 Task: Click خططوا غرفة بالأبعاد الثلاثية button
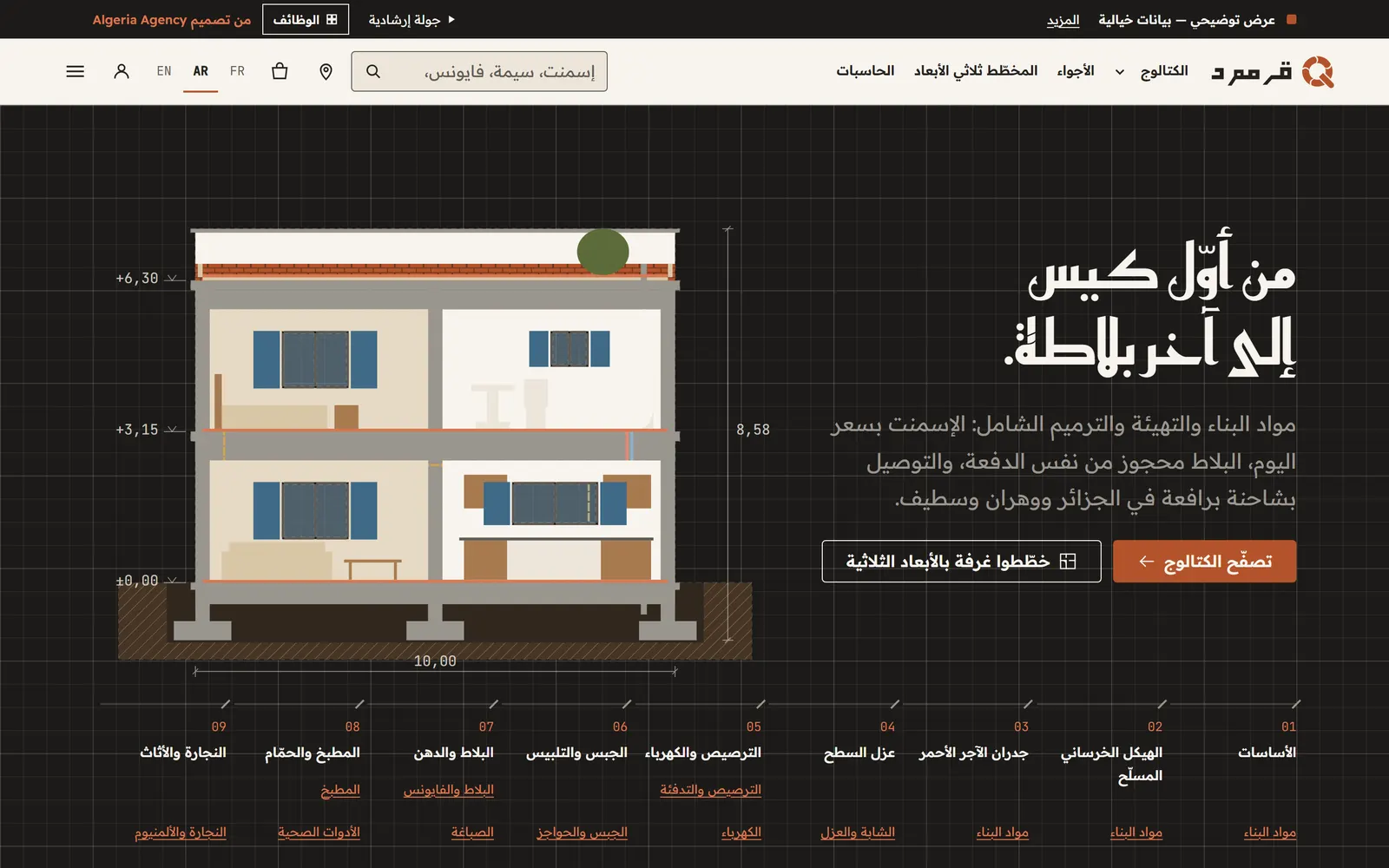point(961,562)
